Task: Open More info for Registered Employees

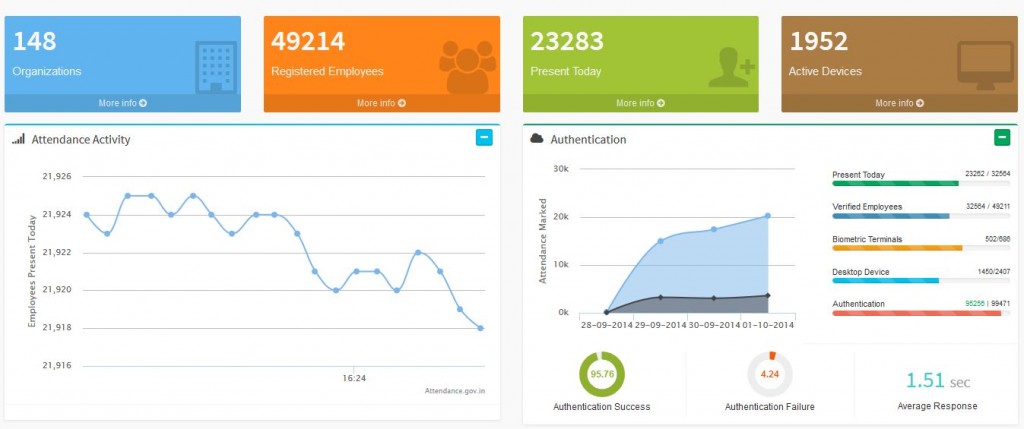Action: pyautogui.click(x=381, y=103)
